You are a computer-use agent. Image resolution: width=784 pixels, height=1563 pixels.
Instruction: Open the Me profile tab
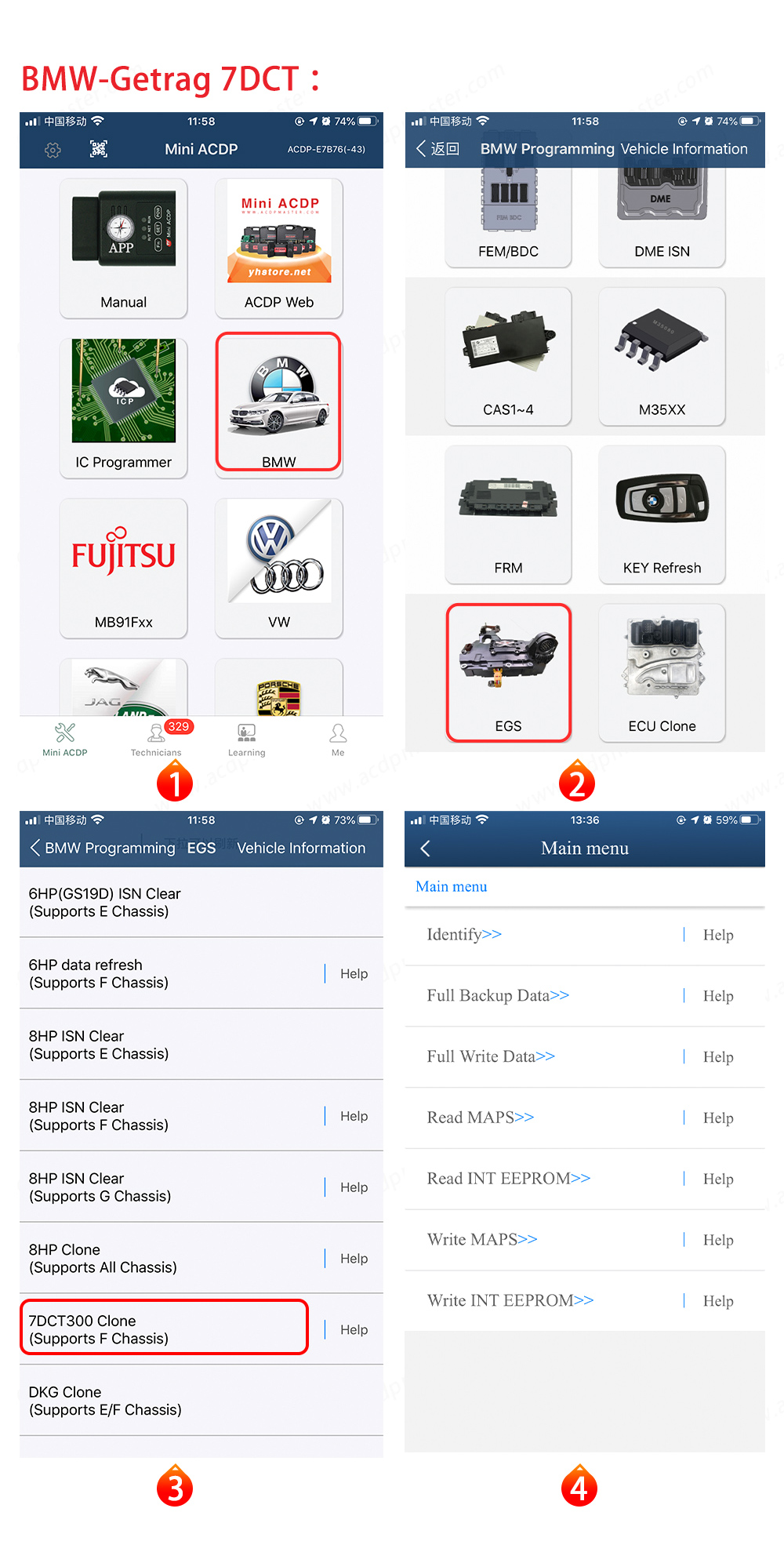click(338, 740)
